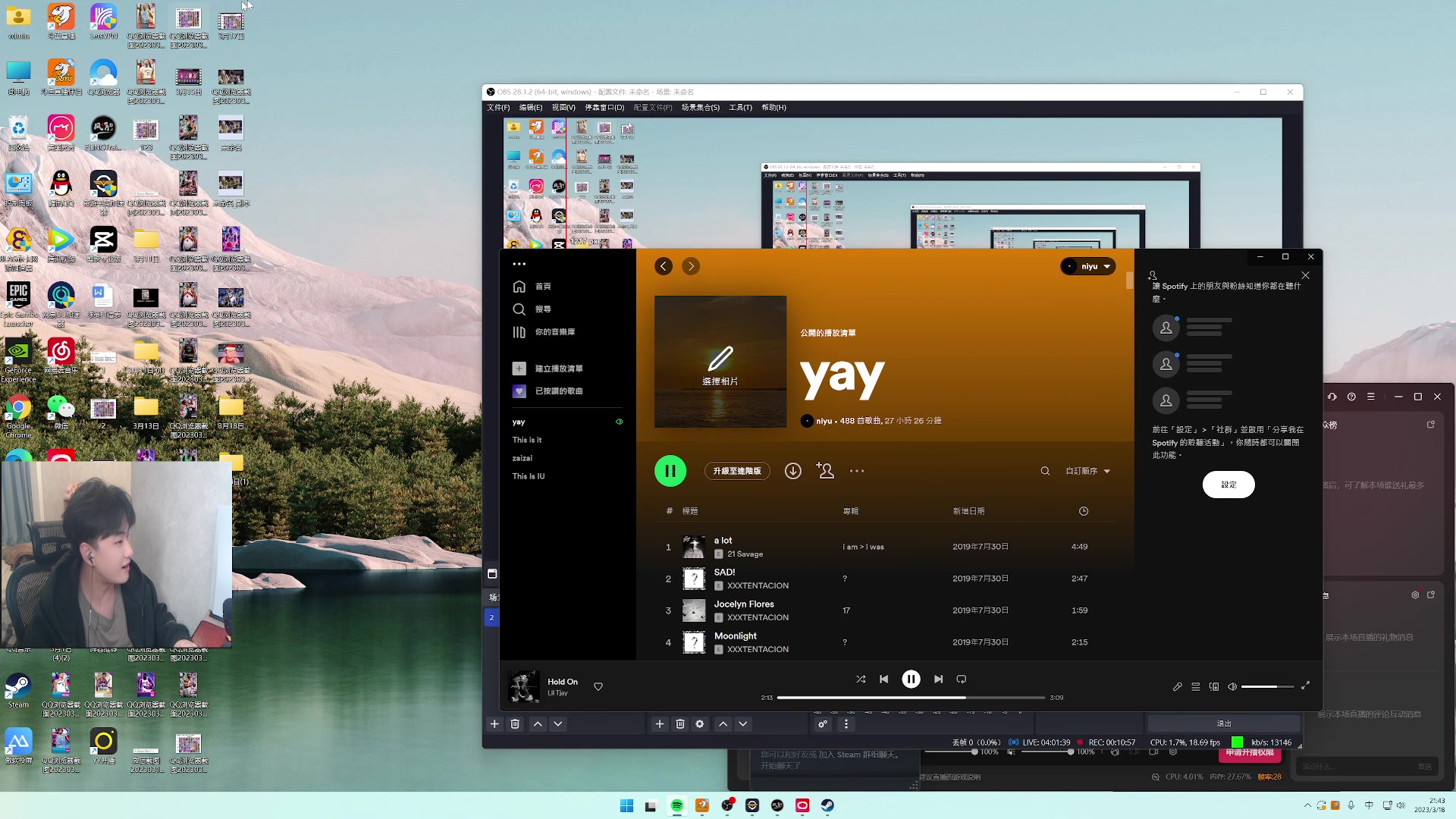Open more options for yay playlist
1456x819 pixels.
[x=857, y=471]
